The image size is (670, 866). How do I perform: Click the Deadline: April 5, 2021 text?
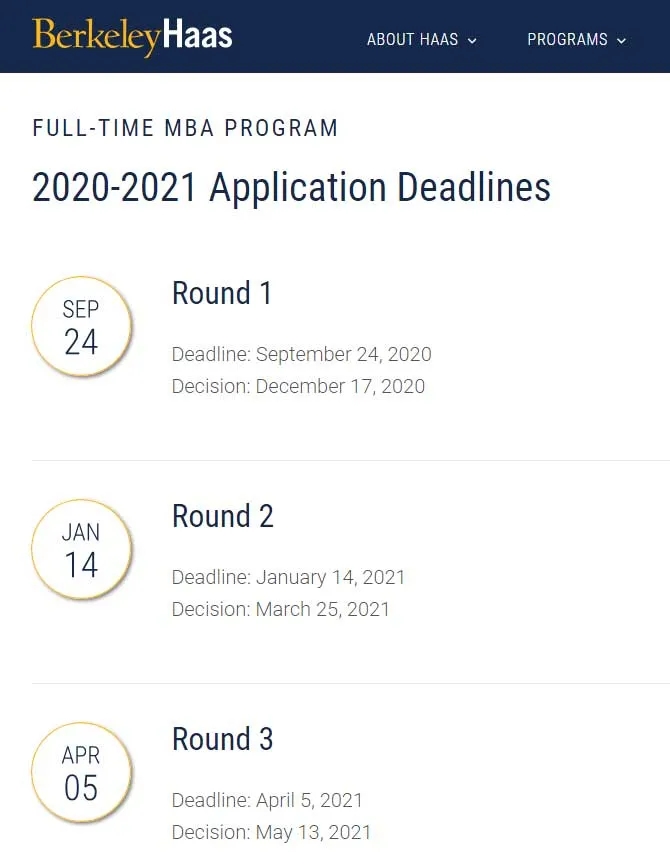(267, 800)
